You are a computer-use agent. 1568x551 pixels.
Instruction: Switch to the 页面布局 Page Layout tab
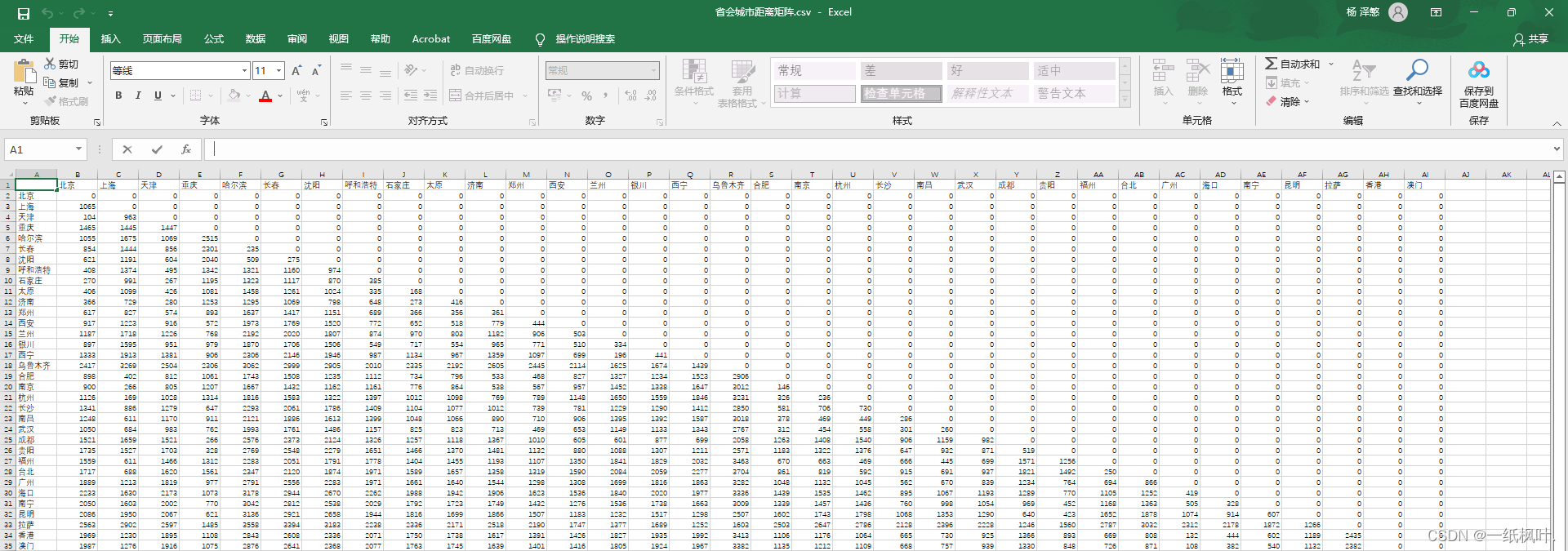coord(162,38)
